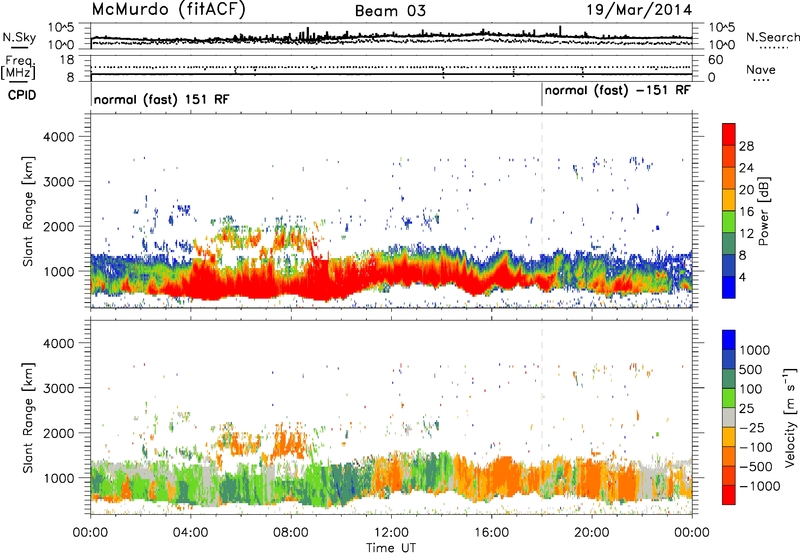800x554 pixels.
Task: Click the blue top of velocity color bar
Action: (729, 340)
